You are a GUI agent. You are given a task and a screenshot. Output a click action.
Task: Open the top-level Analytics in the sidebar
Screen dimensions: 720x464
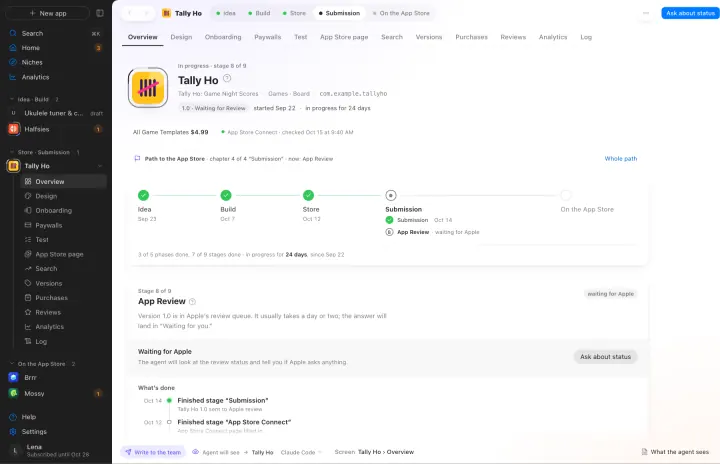pyautogui.click(x=55, y=77)
